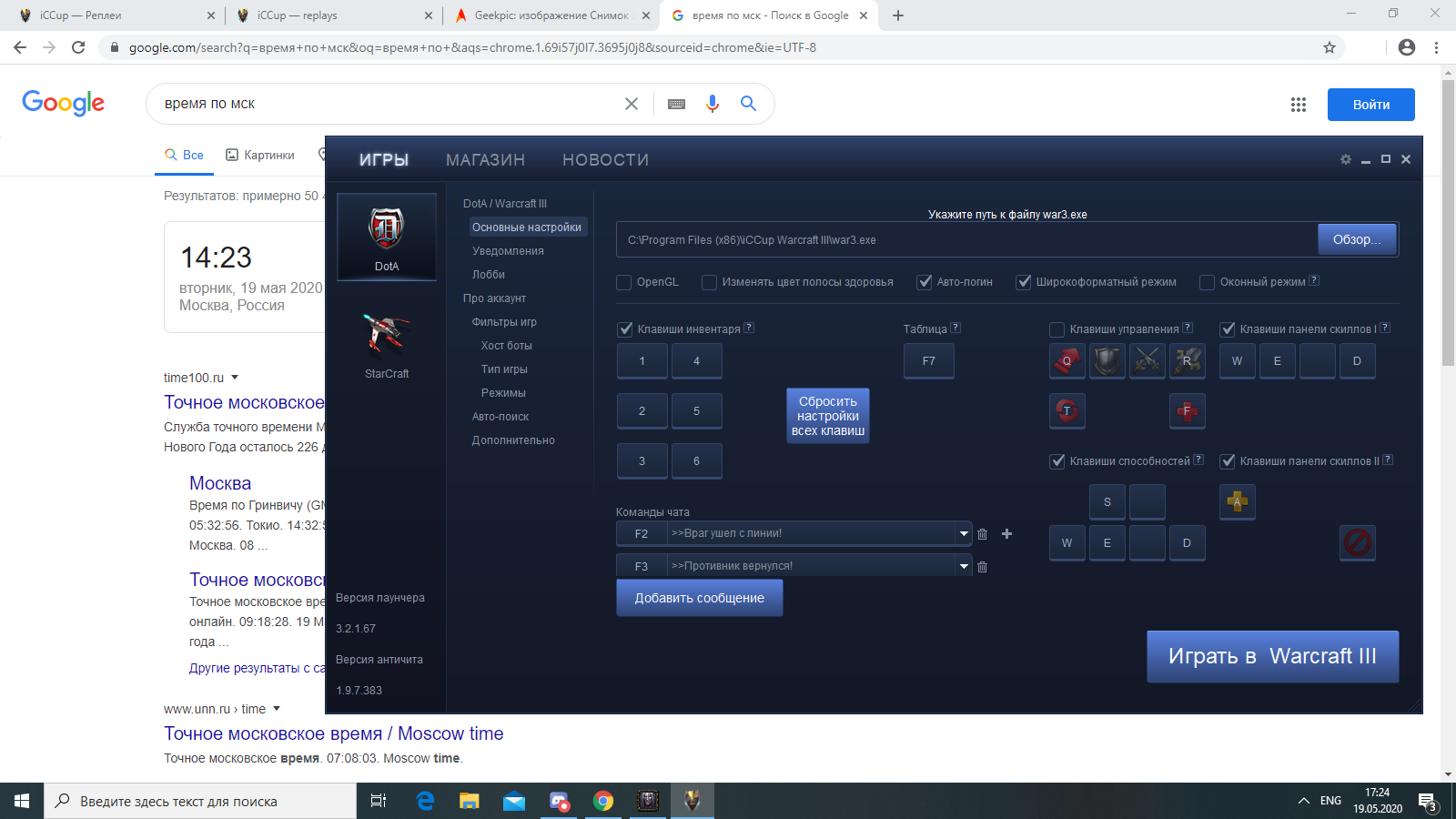The height and width of the screenshot is (819, 1456).
Task: Open launcher settings gear icon
Action: tap(1345, 159)
